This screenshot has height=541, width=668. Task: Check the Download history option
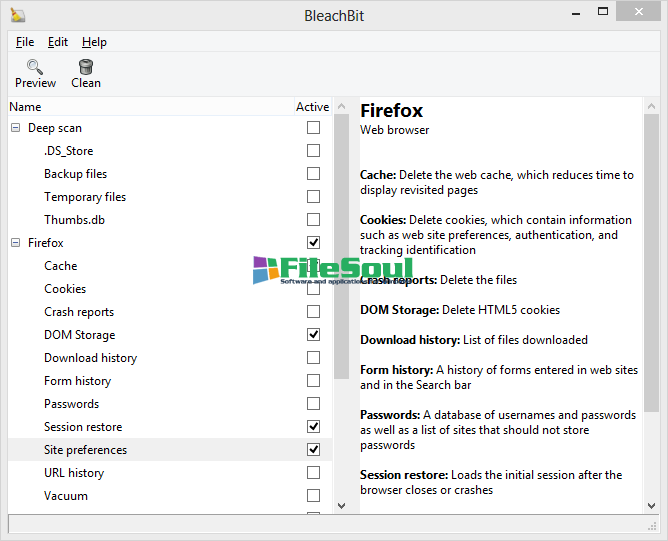point(313,357)
